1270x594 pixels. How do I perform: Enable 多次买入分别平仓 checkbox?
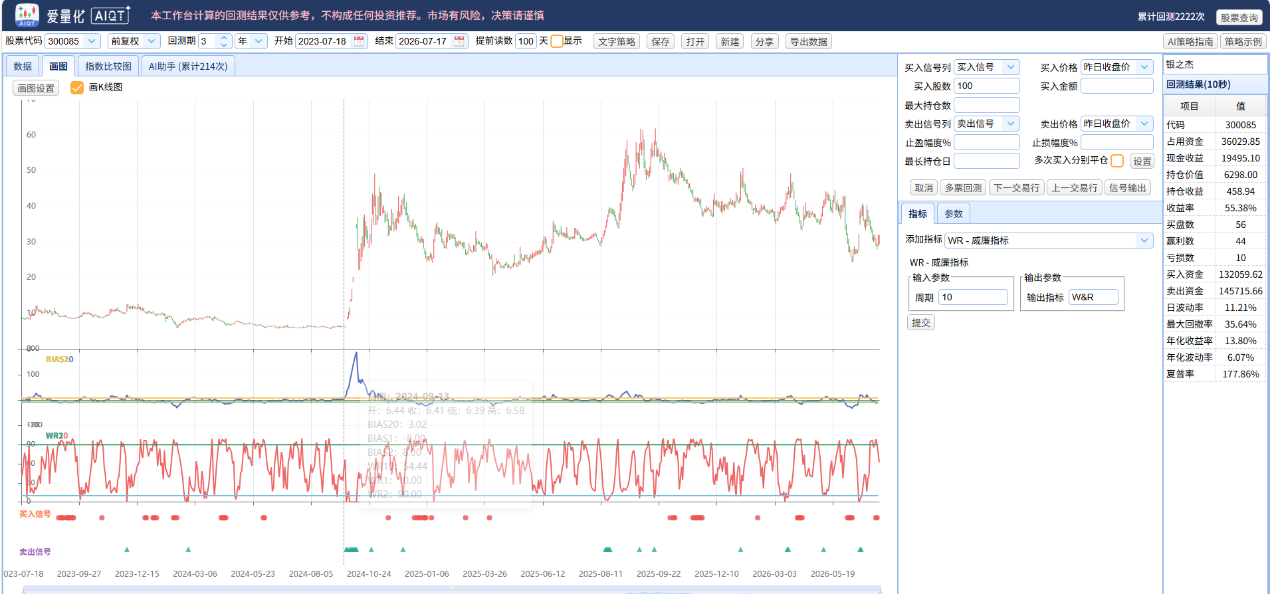[1117, 160]
